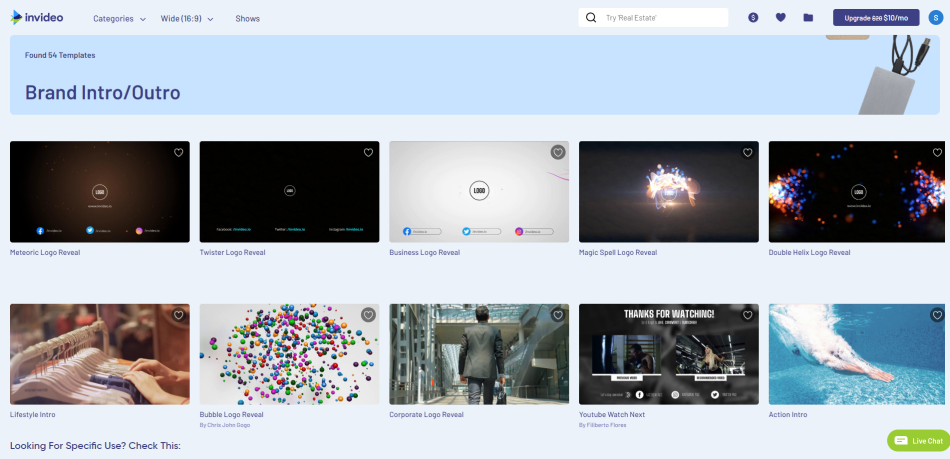Open the Wide (16:9) aspect dropdown

pyautogui.click(x=187, y=19)
